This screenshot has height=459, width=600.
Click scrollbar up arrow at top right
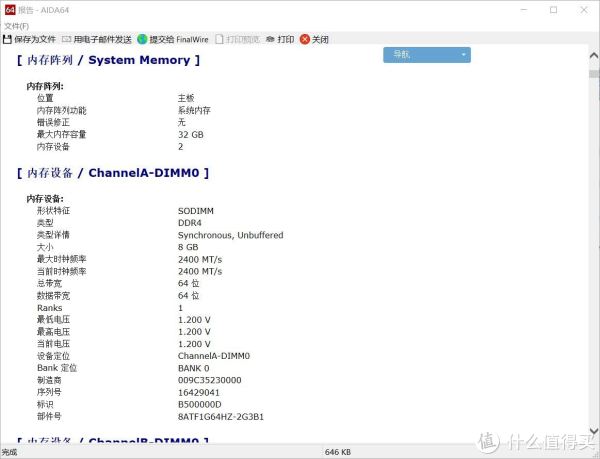(592, 53)
